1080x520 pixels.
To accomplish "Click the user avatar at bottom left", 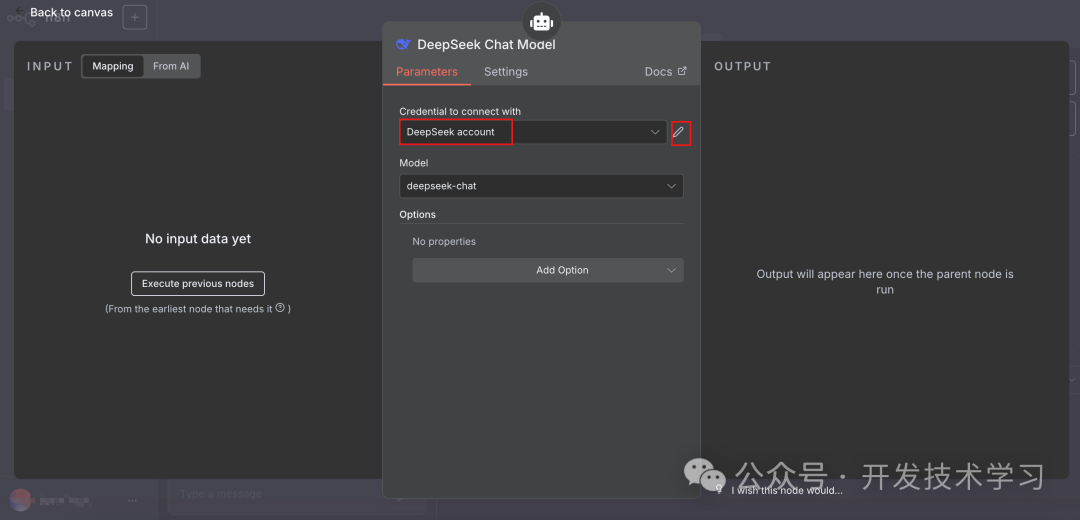I will tap(21, 500).
